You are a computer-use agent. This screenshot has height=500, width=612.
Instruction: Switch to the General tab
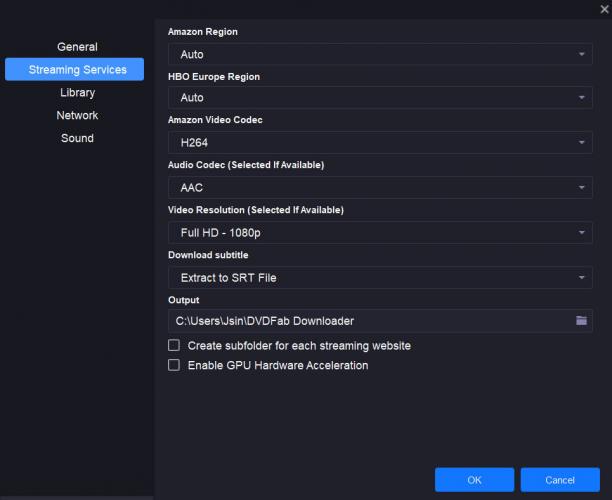pos(77,47)
